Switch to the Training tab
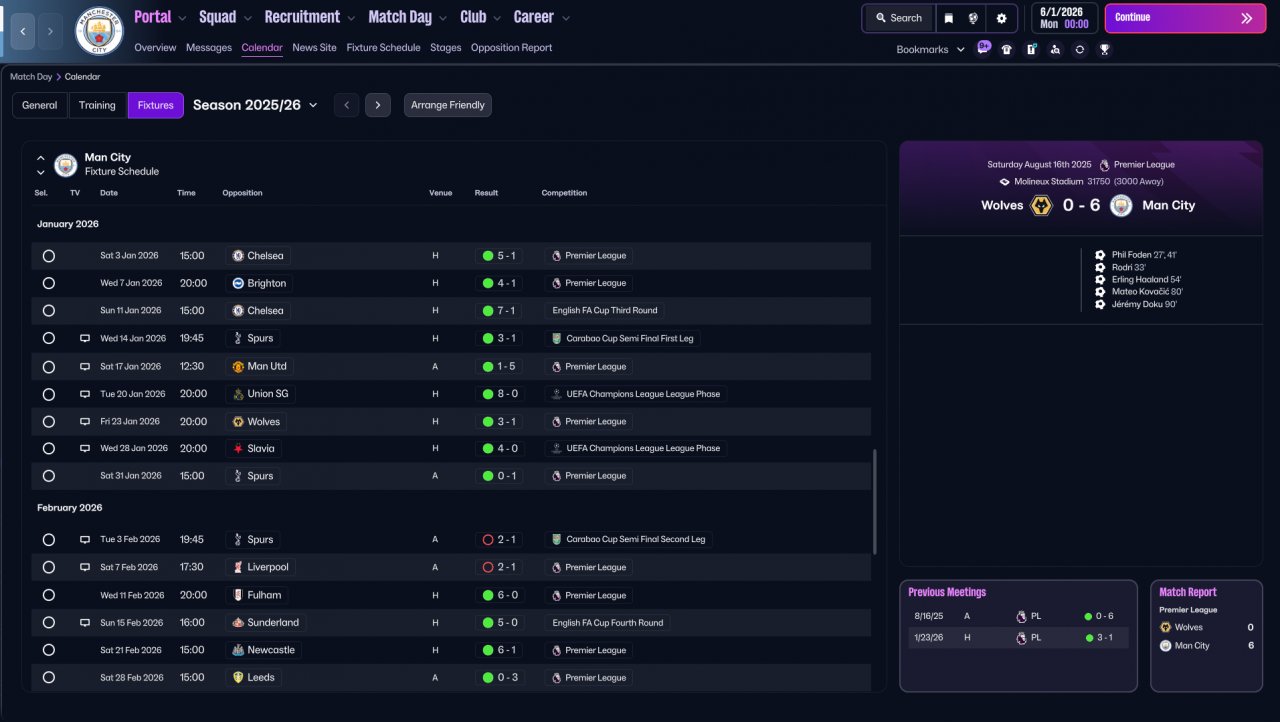The height and width of the screenshot is (722, 1280). [97, 105]
